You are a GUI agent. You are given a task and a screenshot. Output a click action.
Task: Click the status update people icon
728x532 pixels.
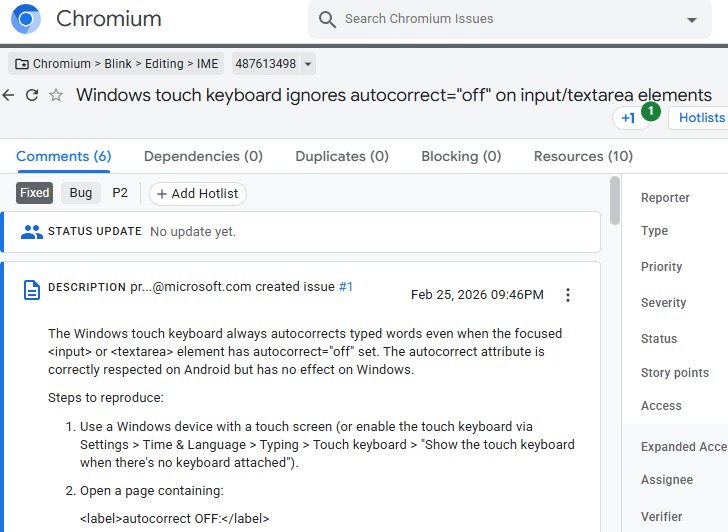32,232
